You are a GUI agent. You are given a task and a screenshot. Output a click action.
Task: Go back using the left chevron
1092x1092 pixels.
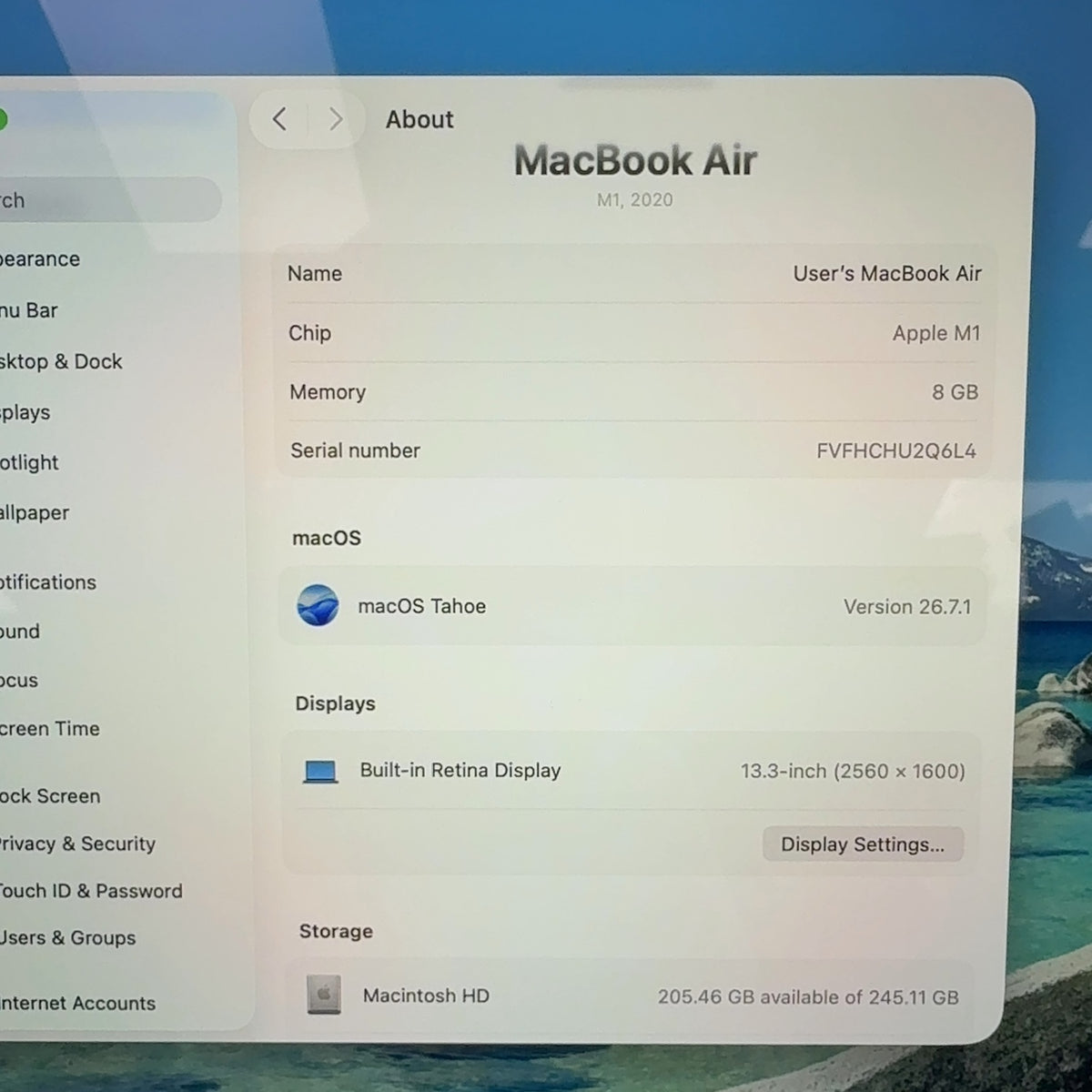(279, 119)
